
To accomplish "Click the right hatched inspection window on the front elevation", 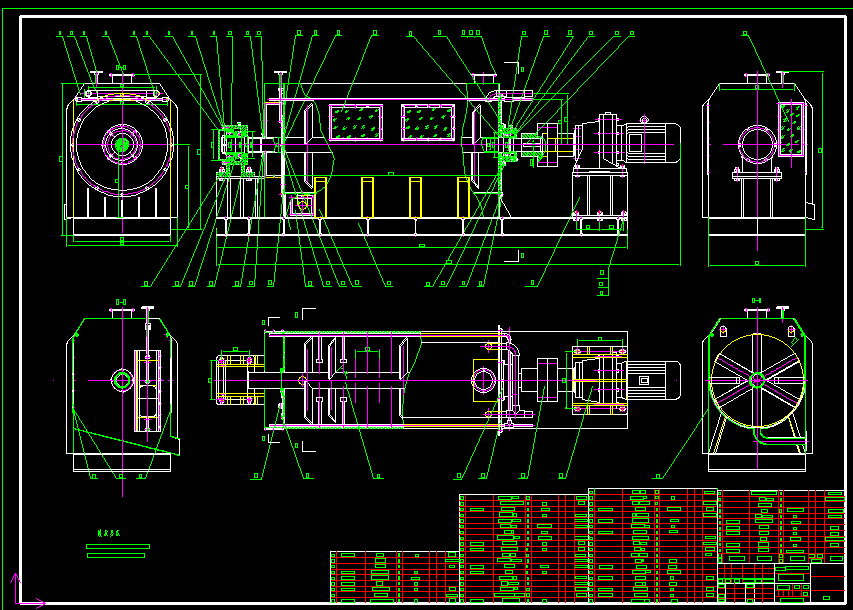I will 428,123.
